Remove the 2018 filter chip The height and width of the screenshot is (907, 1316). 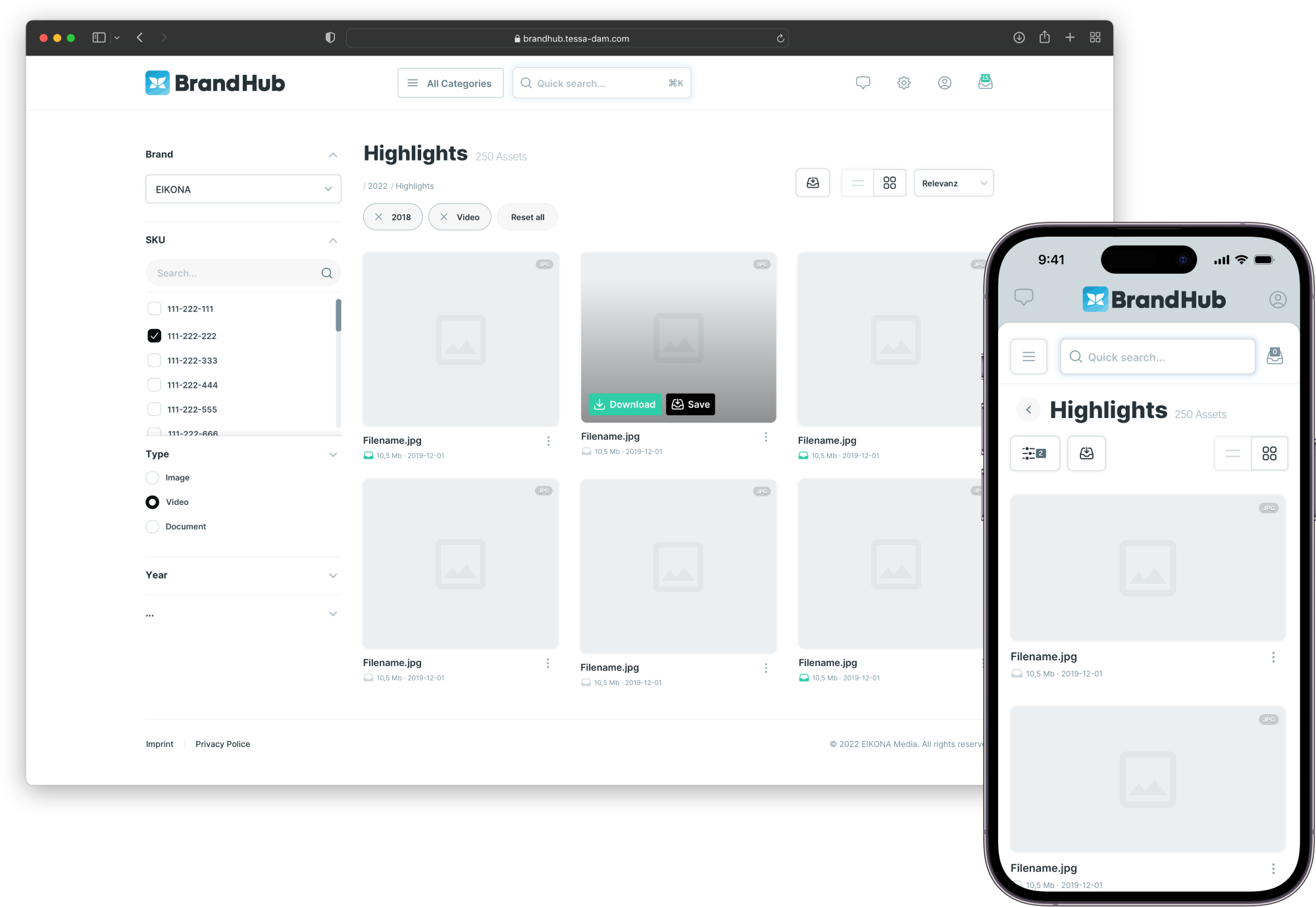378,217
